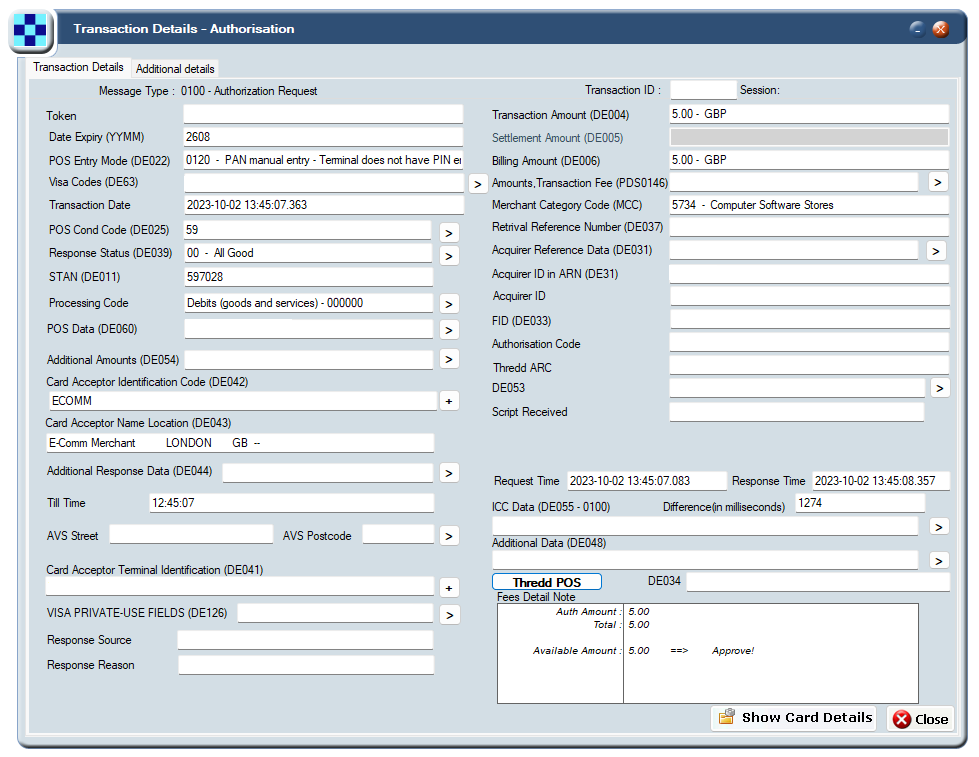Viewport: 979px width, 757px height.
Task: Expand AVS Postcode details arrow
Action: coord(448,536)
